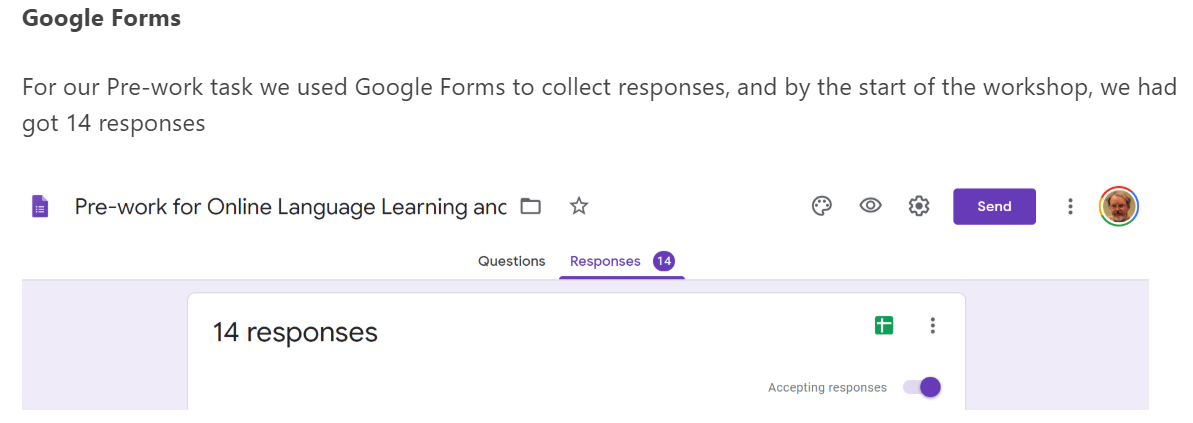Expand the responses card three-dot menu
Viewport: 1193px width, 423px height.
point(933,325)
